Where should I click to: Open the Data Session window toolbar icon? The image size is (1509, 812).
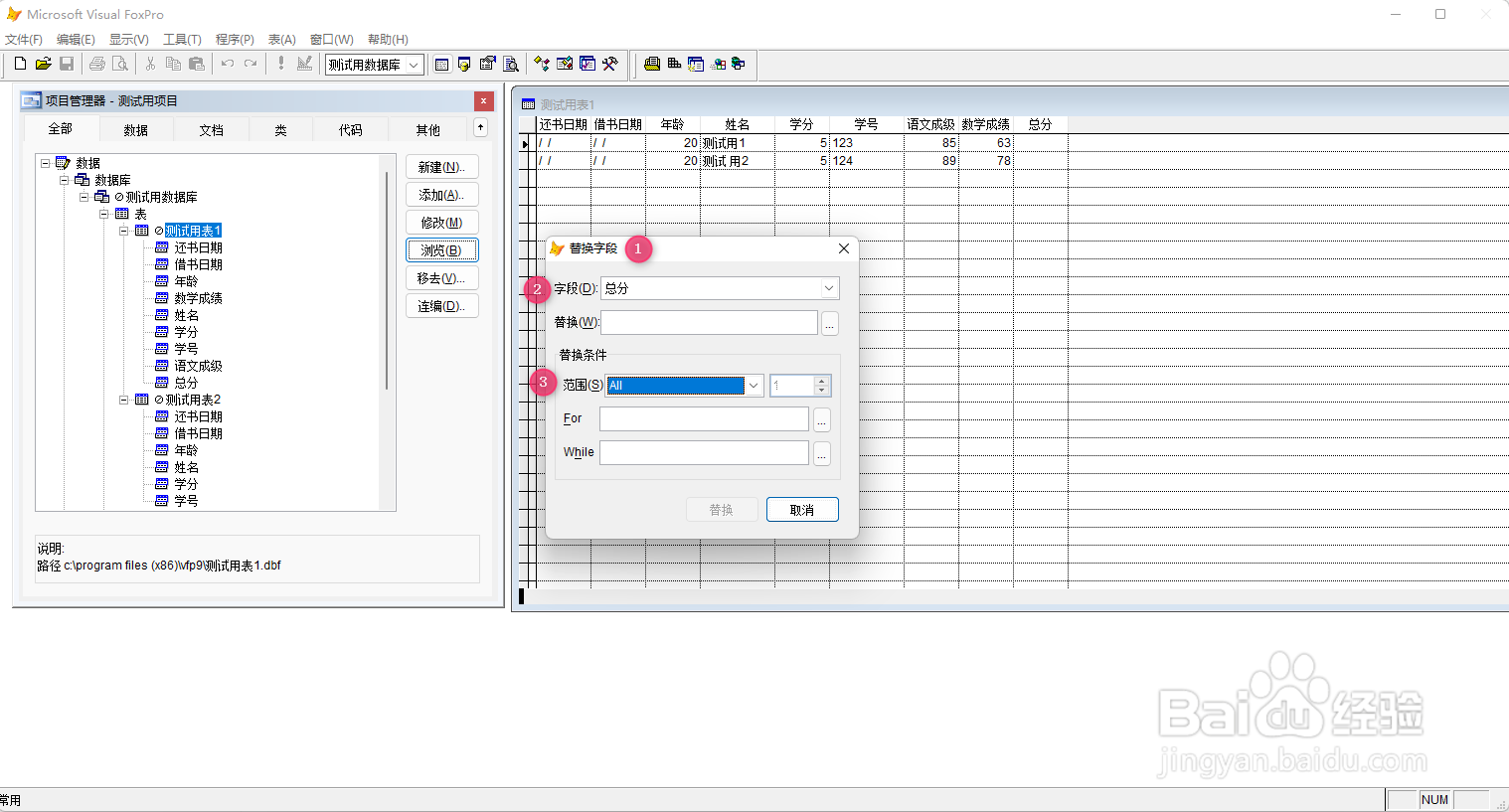coord(464,64)
